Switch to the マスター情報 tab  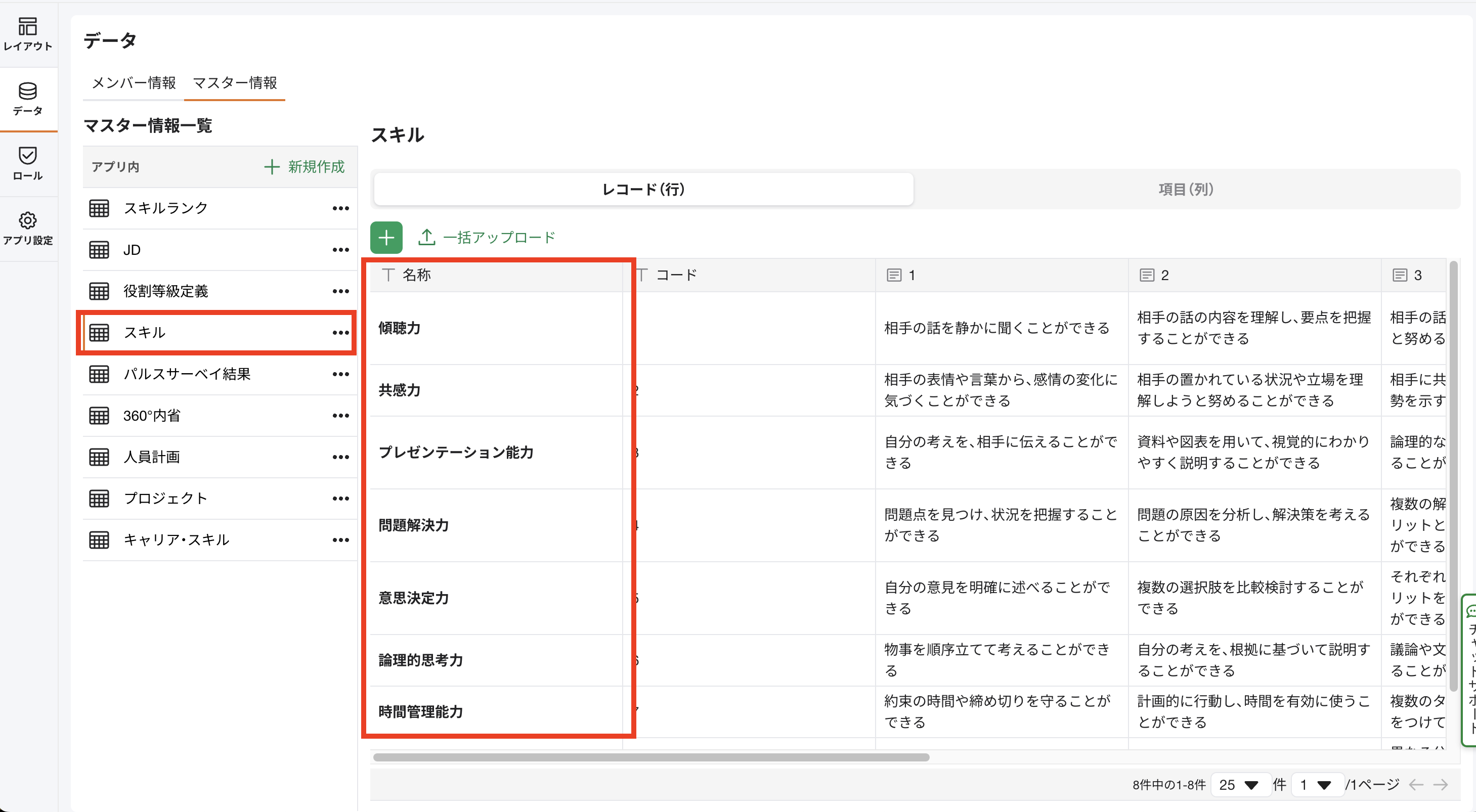[x=235, y=83]
